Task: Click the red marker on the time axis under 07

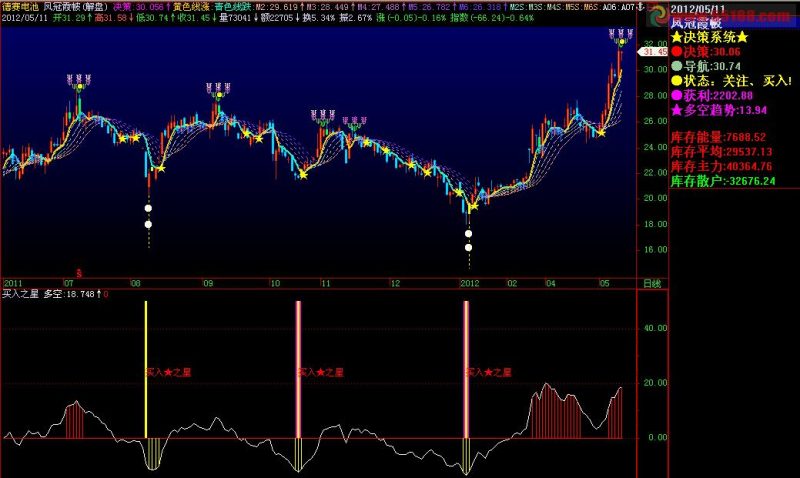Action: click(x=79, y=274)
